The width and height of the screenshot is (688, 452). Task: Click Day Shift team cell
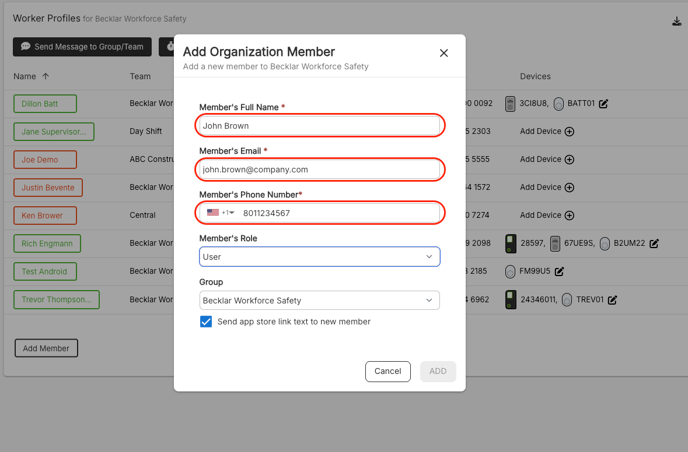click(x=146, y=131)
